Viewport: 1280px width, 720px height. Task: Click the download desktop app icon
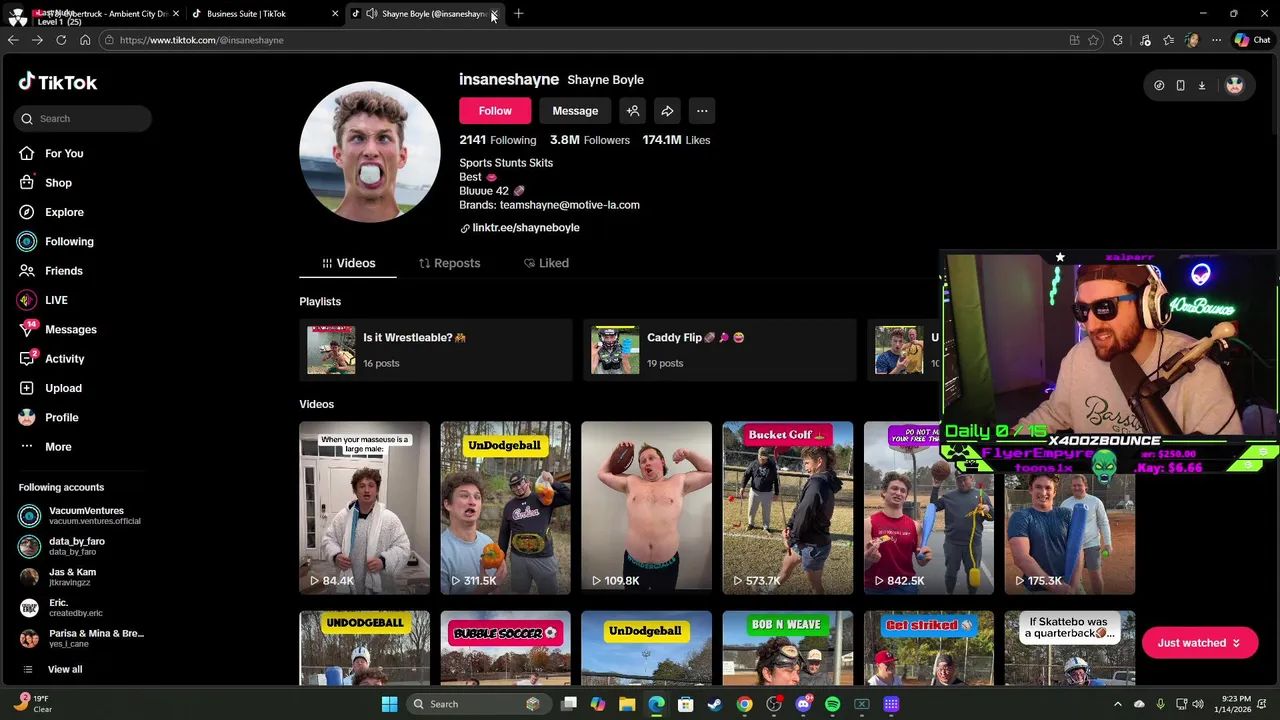tap(1202, 85)
